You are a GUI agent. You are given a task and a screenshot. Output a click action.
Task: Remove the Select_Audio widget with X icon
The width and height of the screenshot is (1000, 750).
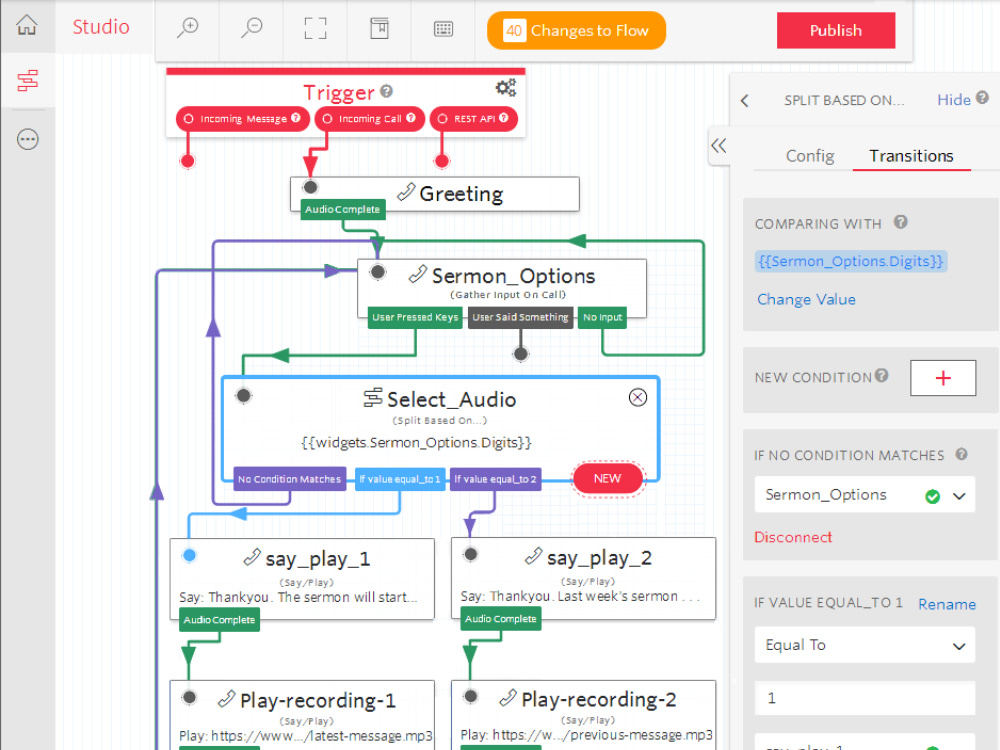(638, 397)
